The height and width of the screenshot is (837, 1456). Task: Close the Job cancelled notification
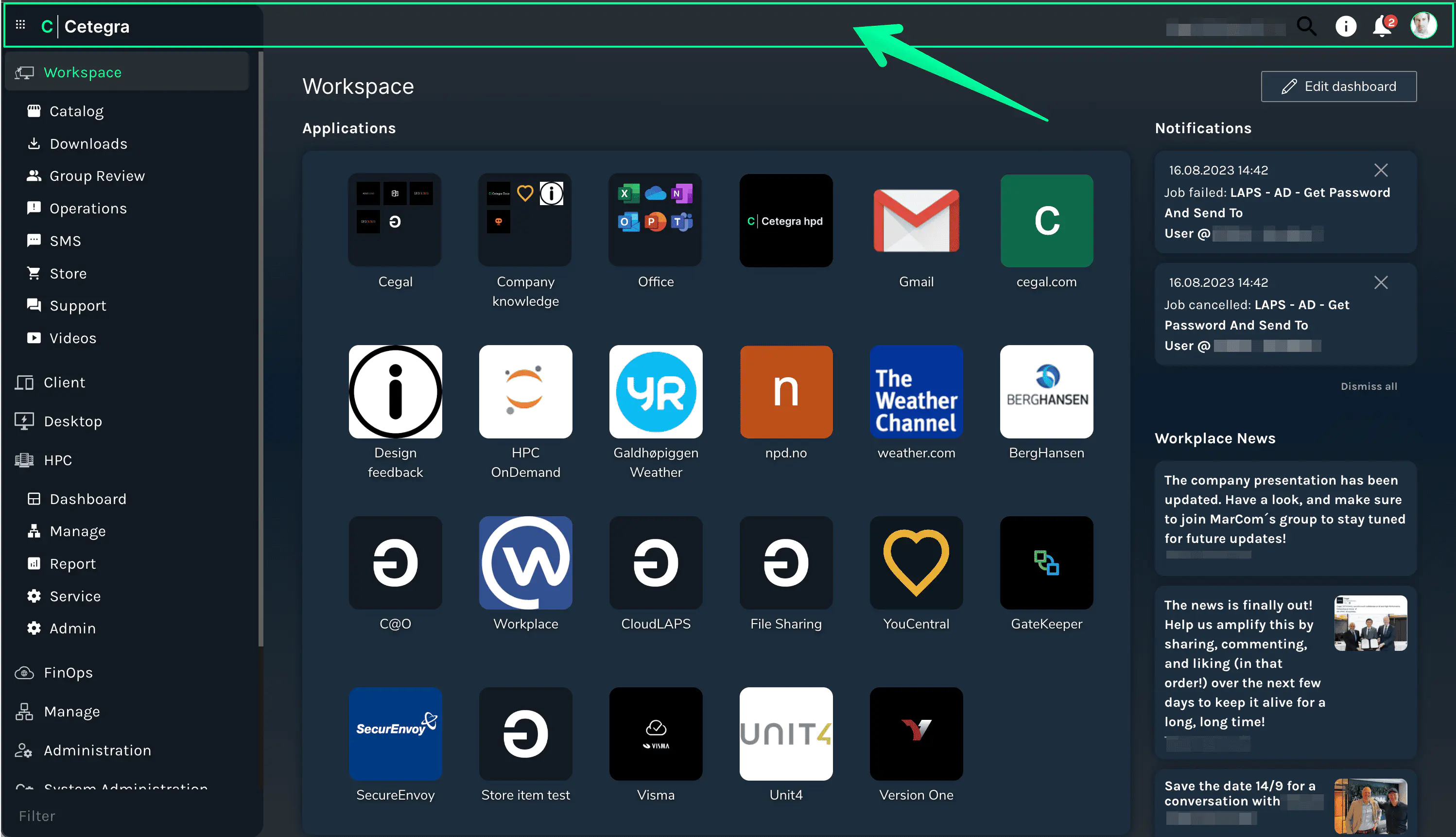(1381, 282)
